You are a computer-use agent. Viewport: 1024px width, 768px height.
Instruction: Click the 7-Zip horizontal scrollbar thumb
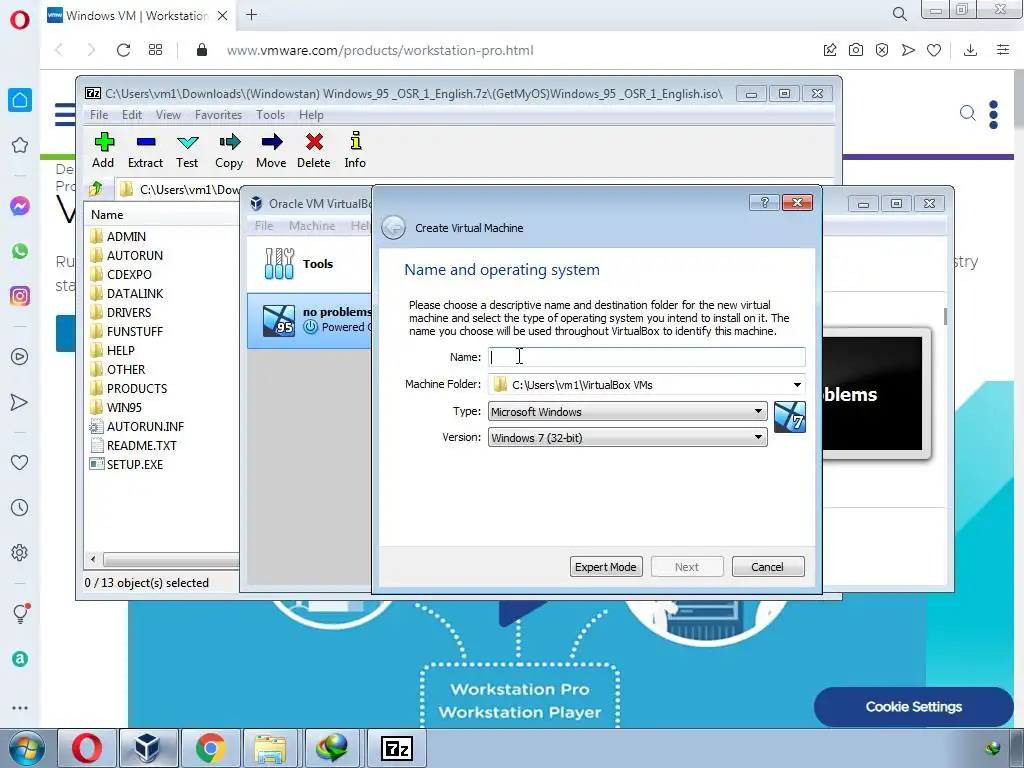[171, 560]
